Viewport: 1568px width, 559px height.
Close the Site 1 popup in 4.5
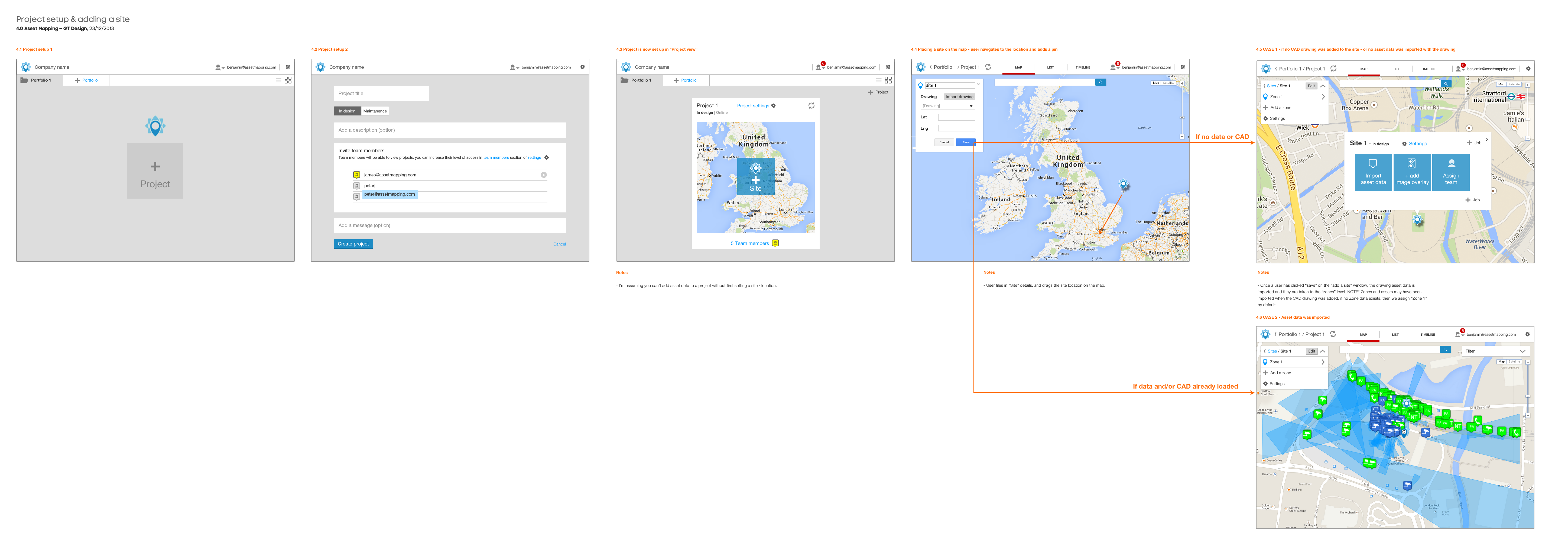tap(1487, 140)
